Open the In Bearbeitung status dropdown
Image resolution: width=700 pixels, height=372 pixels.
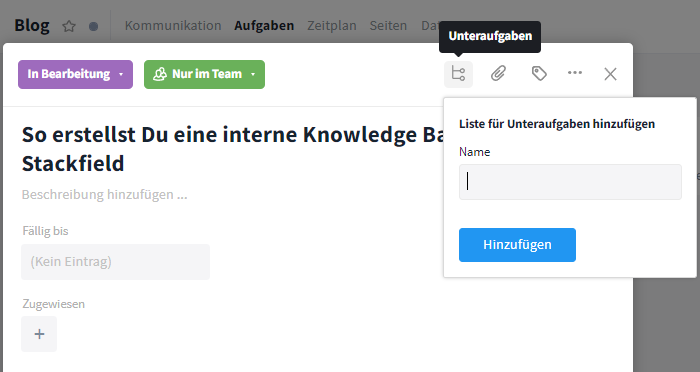point(75,74)
